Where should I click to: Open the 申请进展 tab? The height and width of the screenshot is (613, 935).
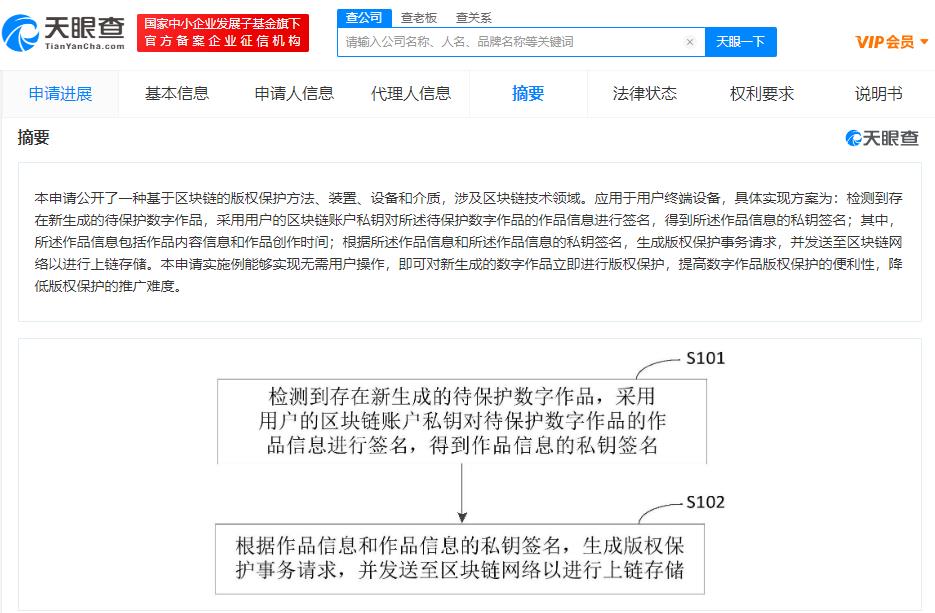tap(60, 94)
